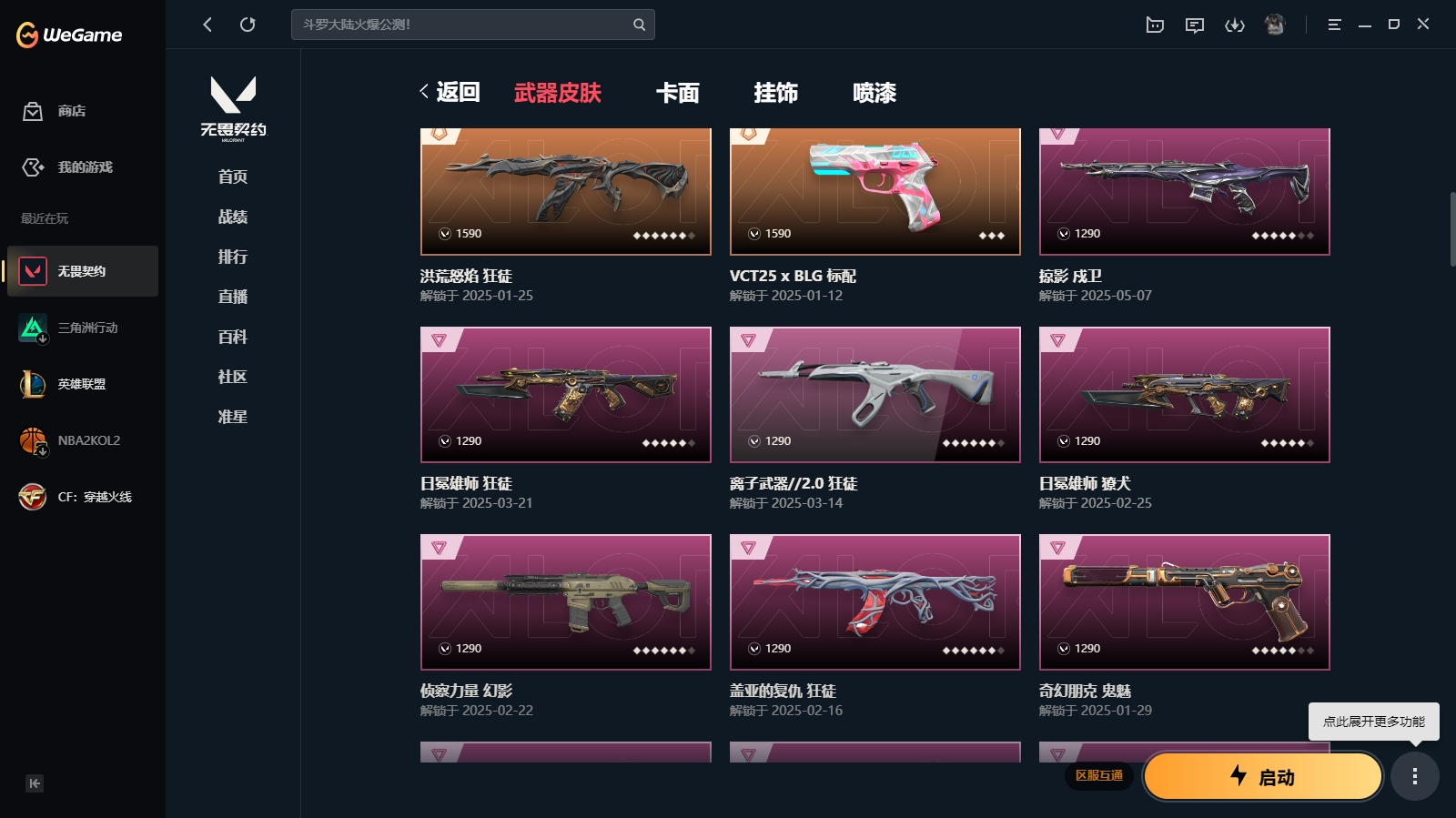Collapse the left sidebar panel

tap(35, 783)
